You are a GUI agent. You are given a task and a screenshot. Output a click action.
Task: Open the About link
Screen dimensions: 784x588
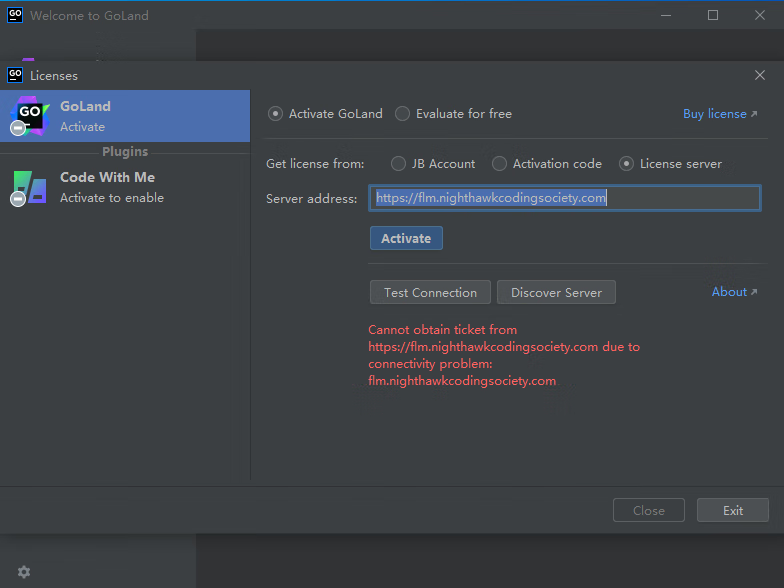pos(734,292)
